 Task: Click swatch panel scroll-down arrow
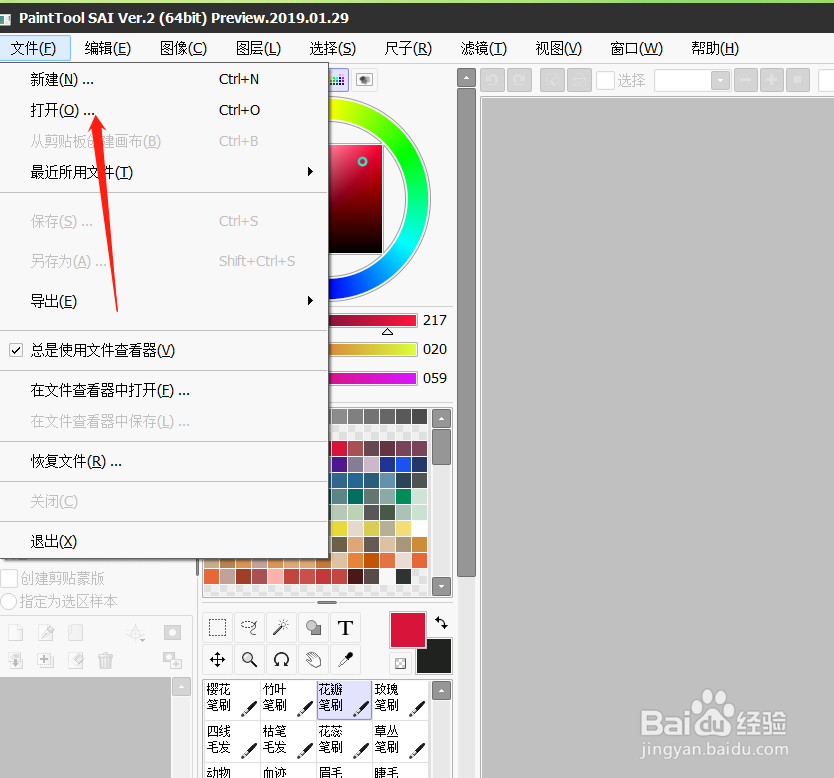pos(441,587)
